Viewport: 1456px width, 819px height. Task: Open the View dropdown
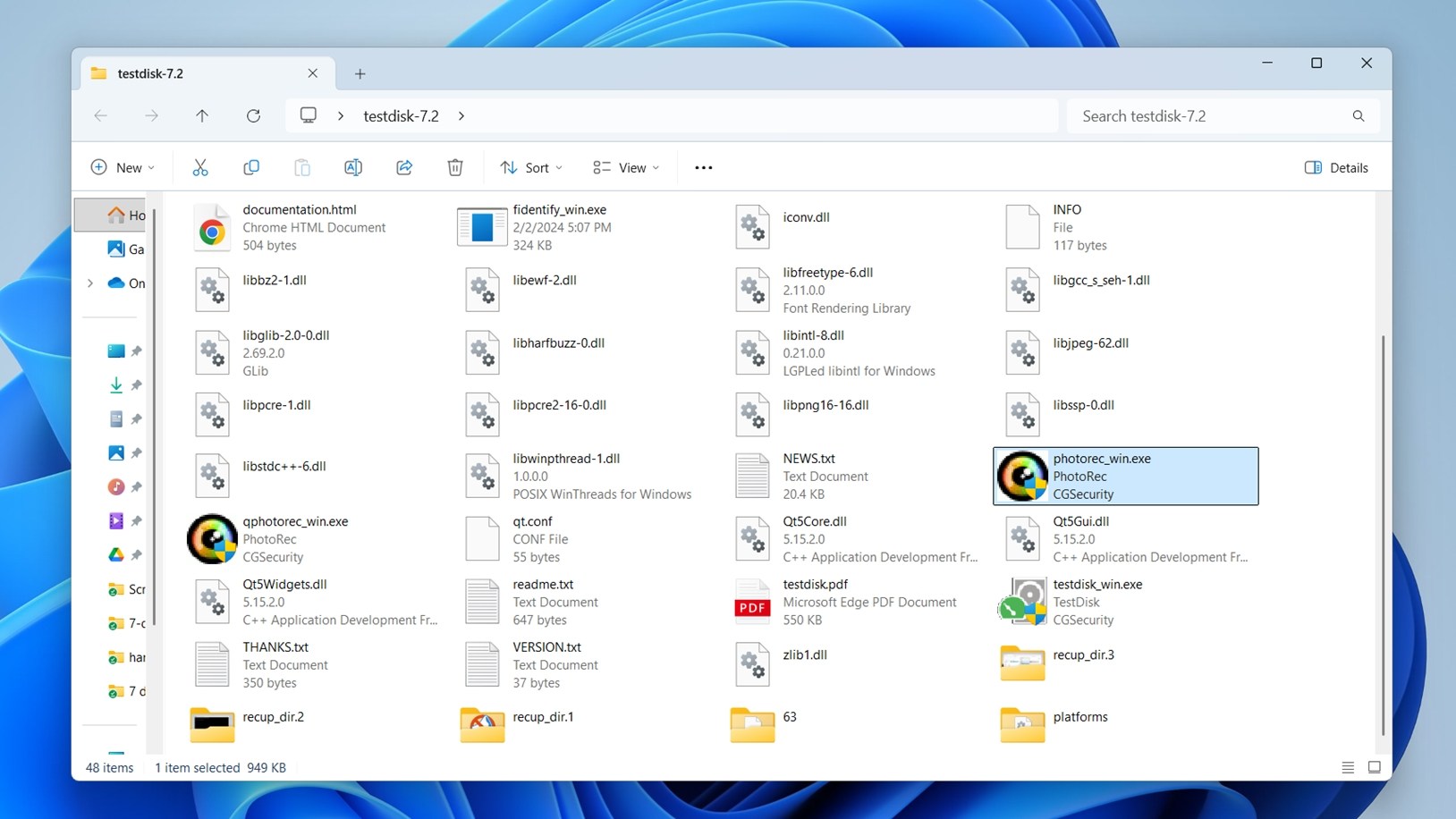point(625,167)
